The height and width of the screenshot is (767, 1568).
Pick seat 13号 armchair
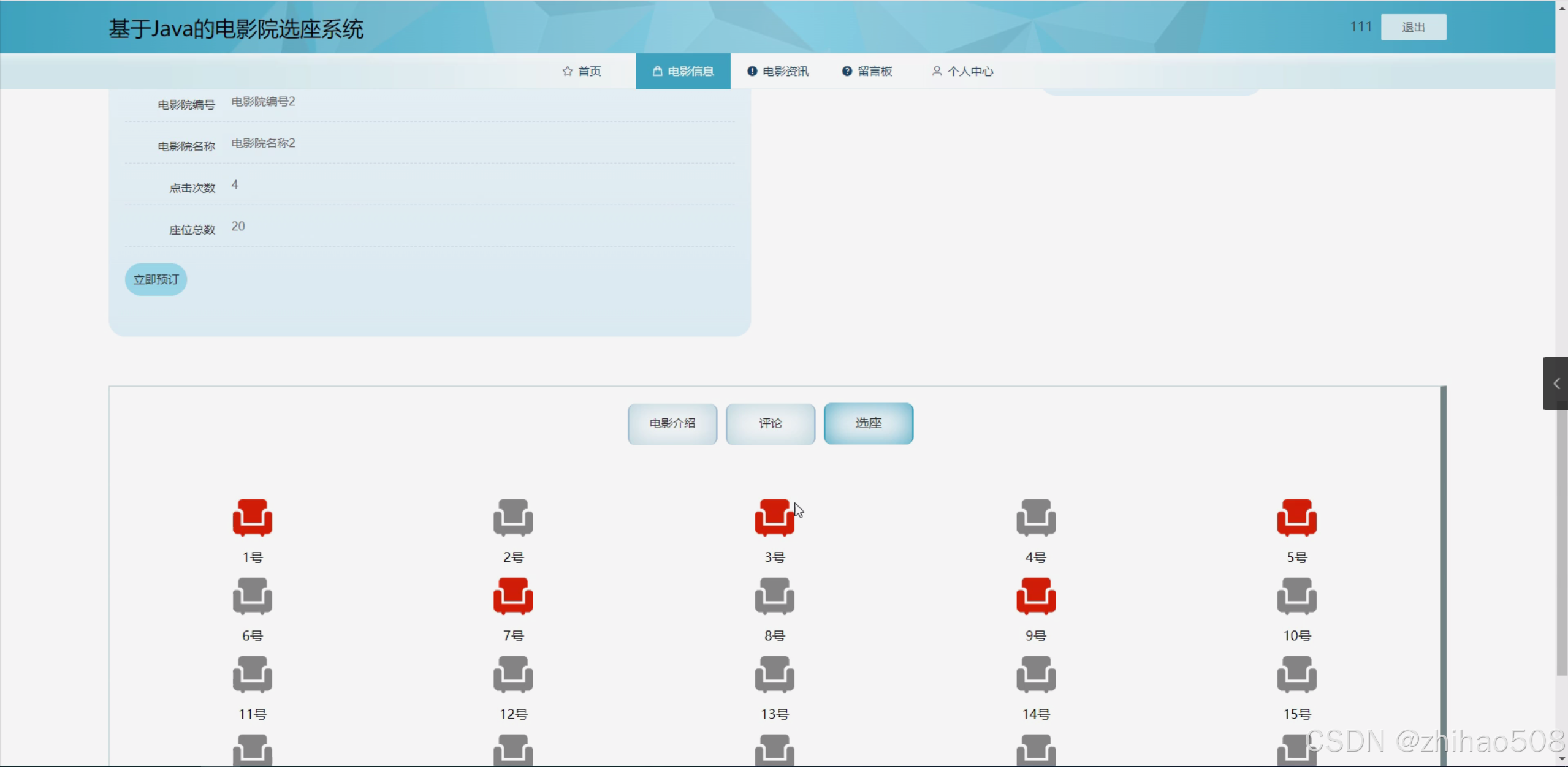774,674
